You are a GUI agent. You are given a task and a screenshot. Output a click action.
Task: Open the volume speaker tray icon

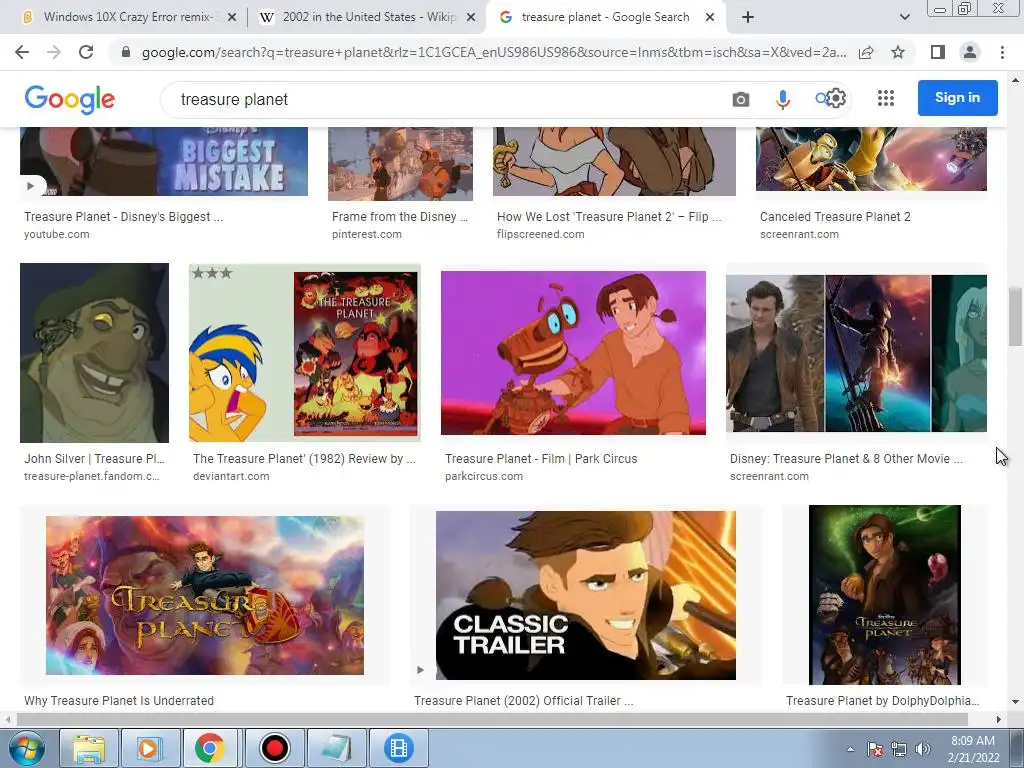pos(922,749)
